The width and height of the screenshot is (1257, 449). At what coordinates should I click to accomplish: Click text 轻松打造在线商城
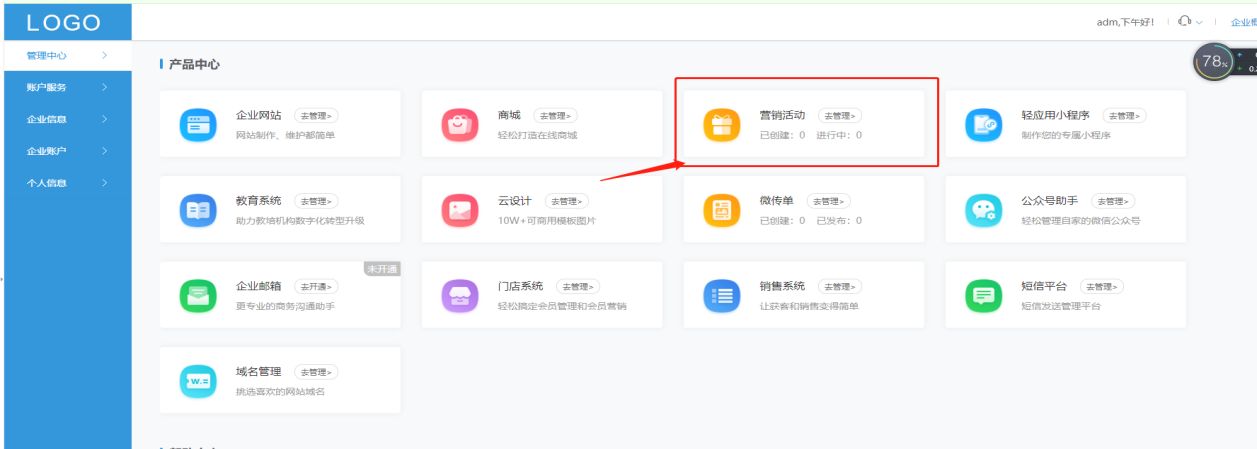(537, 136)
